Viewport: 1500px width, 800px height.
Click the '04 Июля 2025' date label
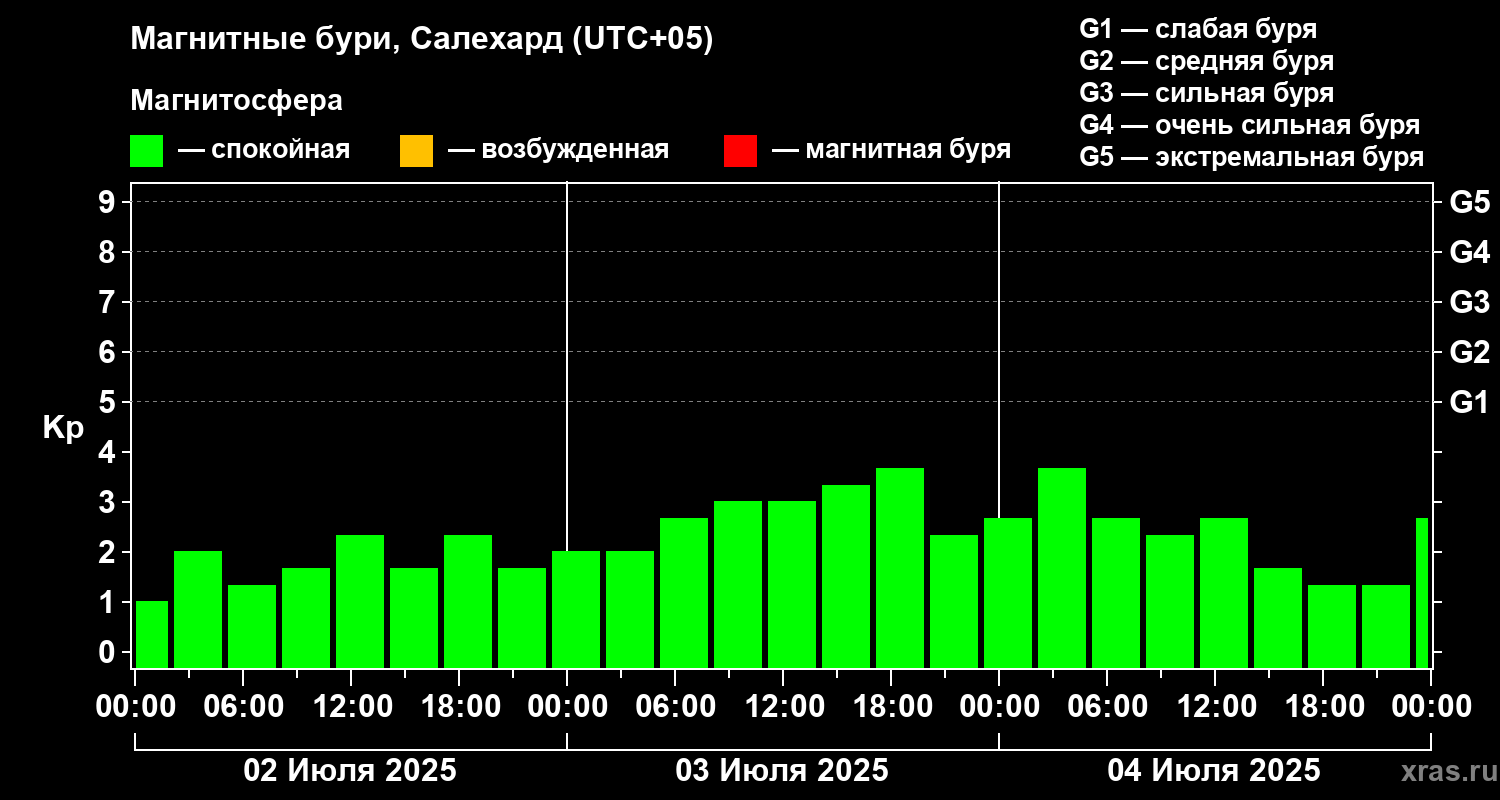click(x=1214, y=771)
